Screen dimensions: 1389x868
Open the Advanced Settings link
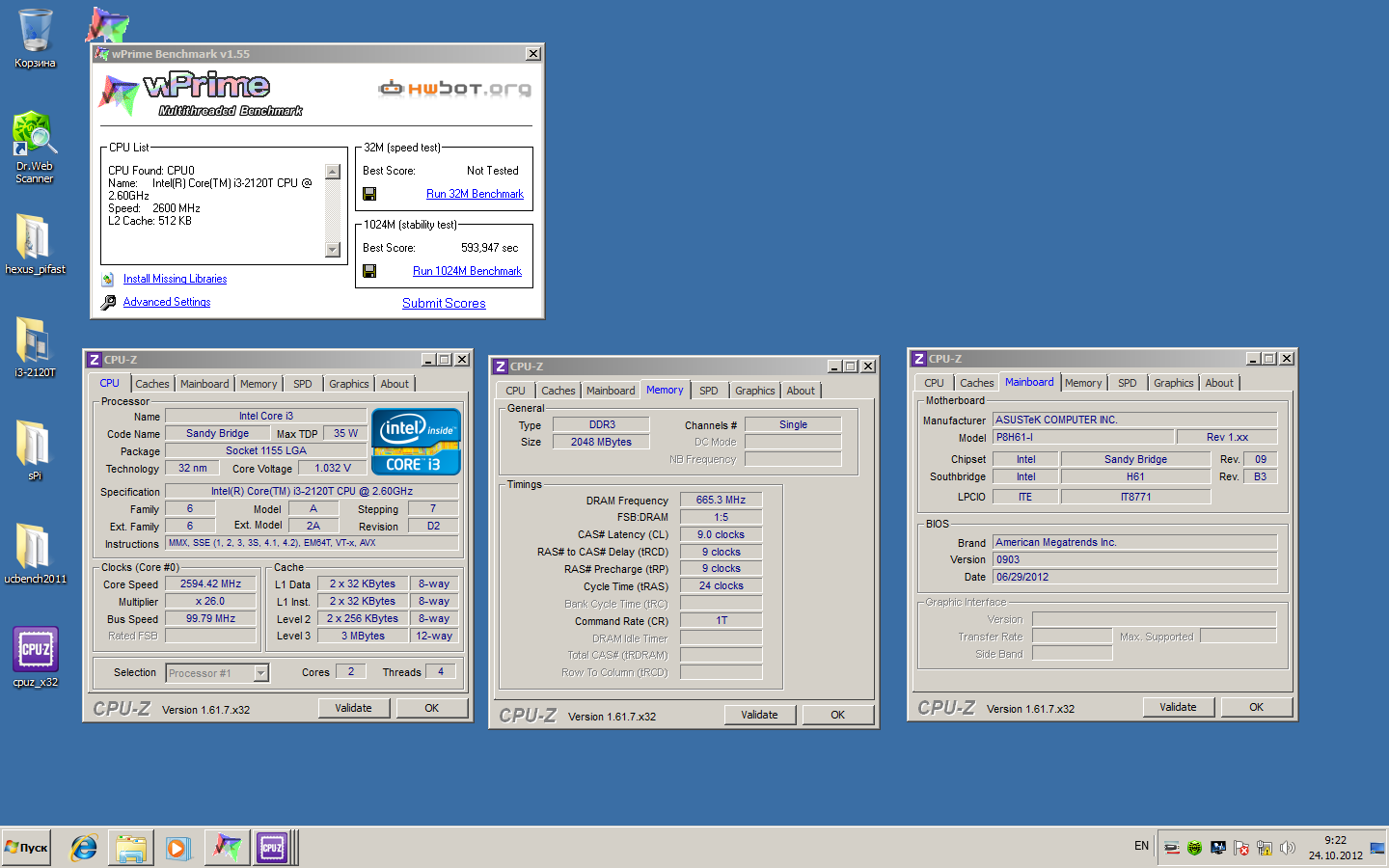[x=167, y=302]
